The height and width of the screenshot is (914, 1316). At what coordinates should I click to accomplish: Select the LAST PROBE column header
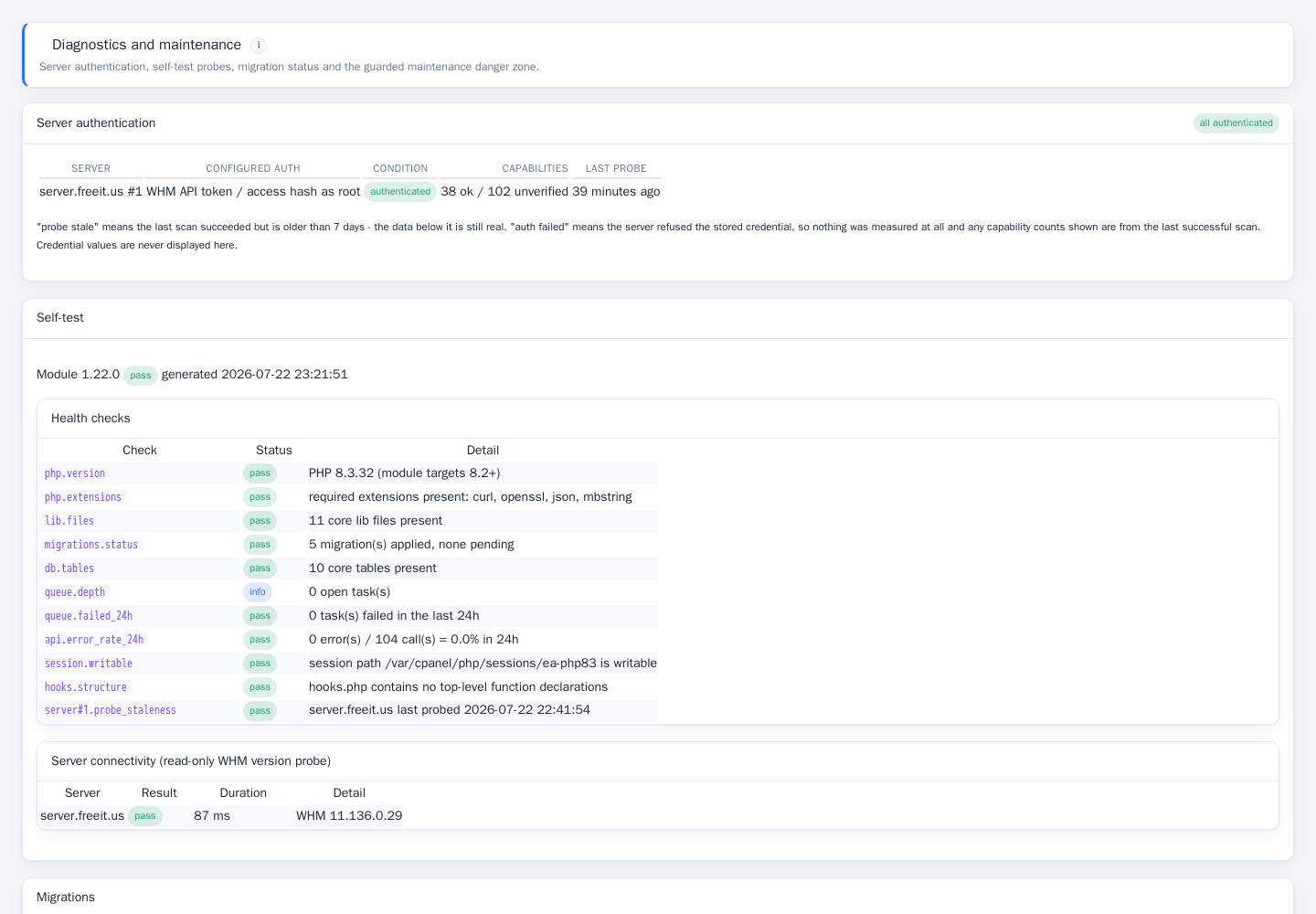(616, 168)
